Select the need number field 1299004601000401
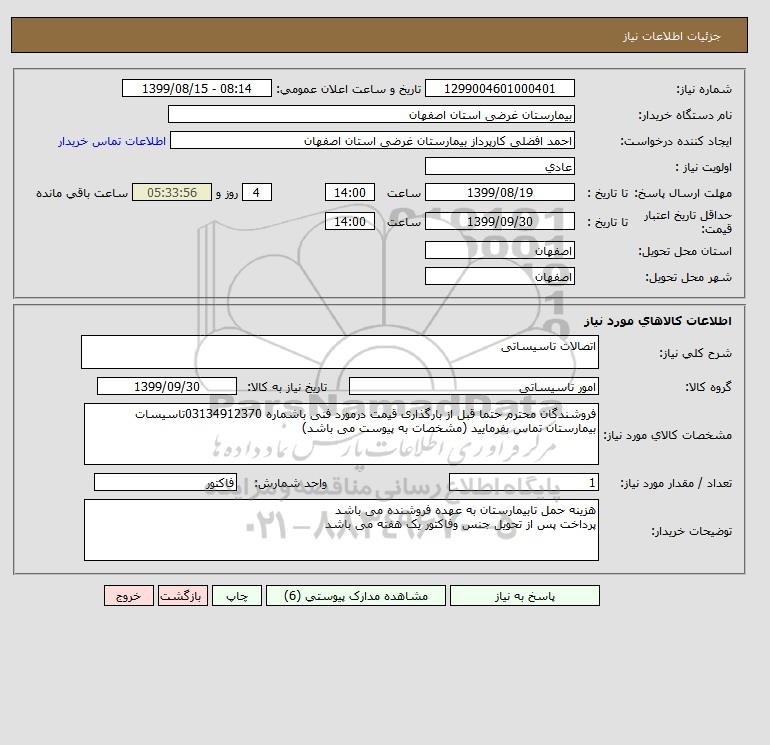The image size is (770, 745). pos(499,88)
